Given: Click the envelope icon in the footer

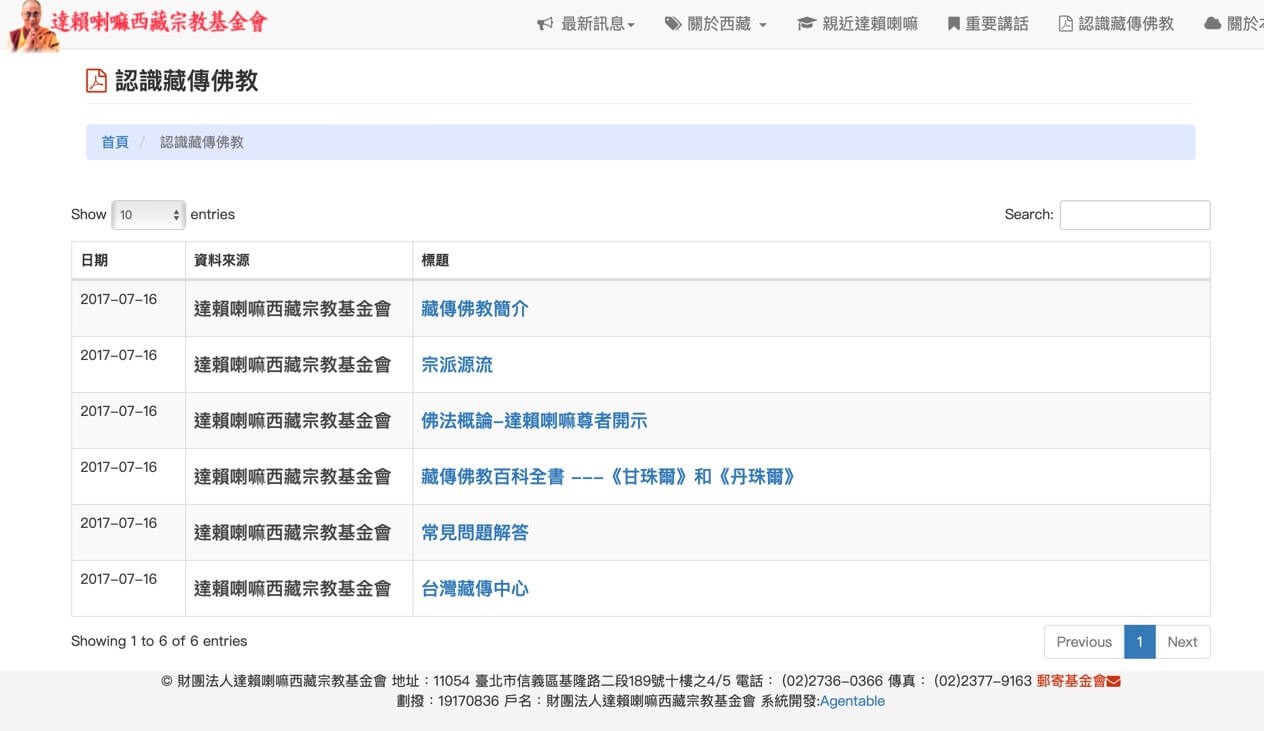Looking at the screenshot, I should pyautogui.click(x=1114, y=681).
